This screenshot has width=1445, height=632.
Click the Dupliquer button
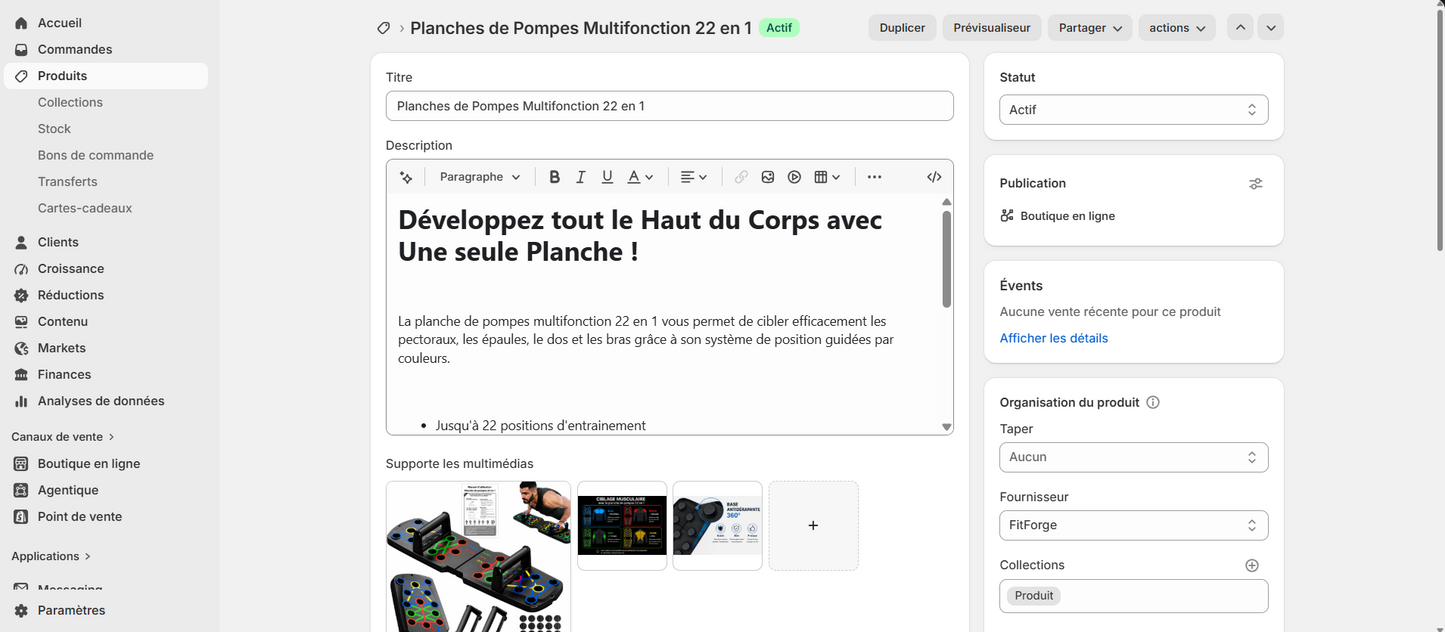pos(903,28)
